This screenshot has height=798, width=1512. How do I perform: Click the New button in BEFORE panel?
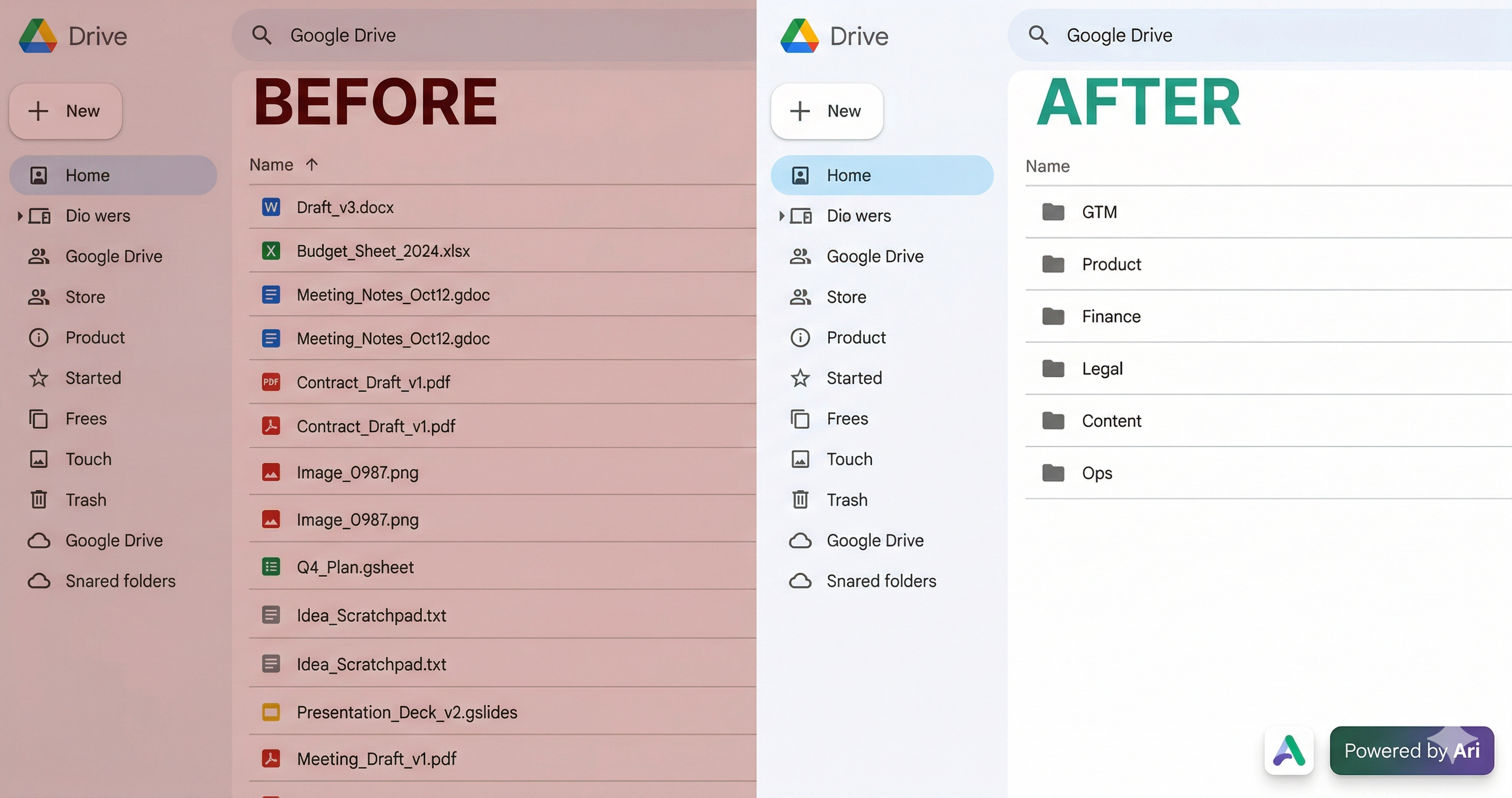pyautogui.click(x=66, y=111)
